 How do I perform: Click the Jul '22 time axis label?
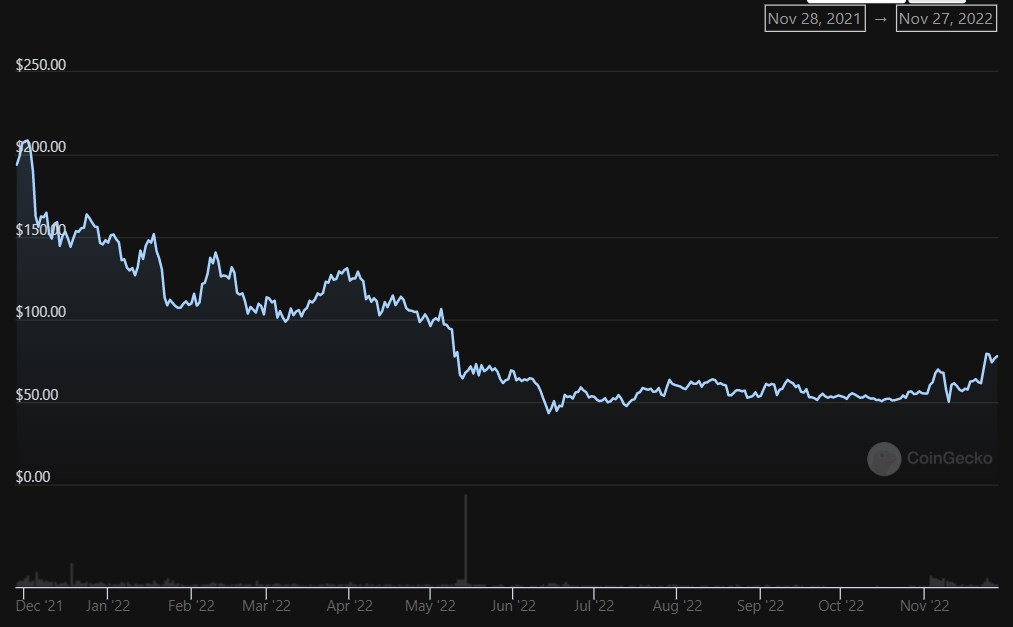[x=594, y=606]
